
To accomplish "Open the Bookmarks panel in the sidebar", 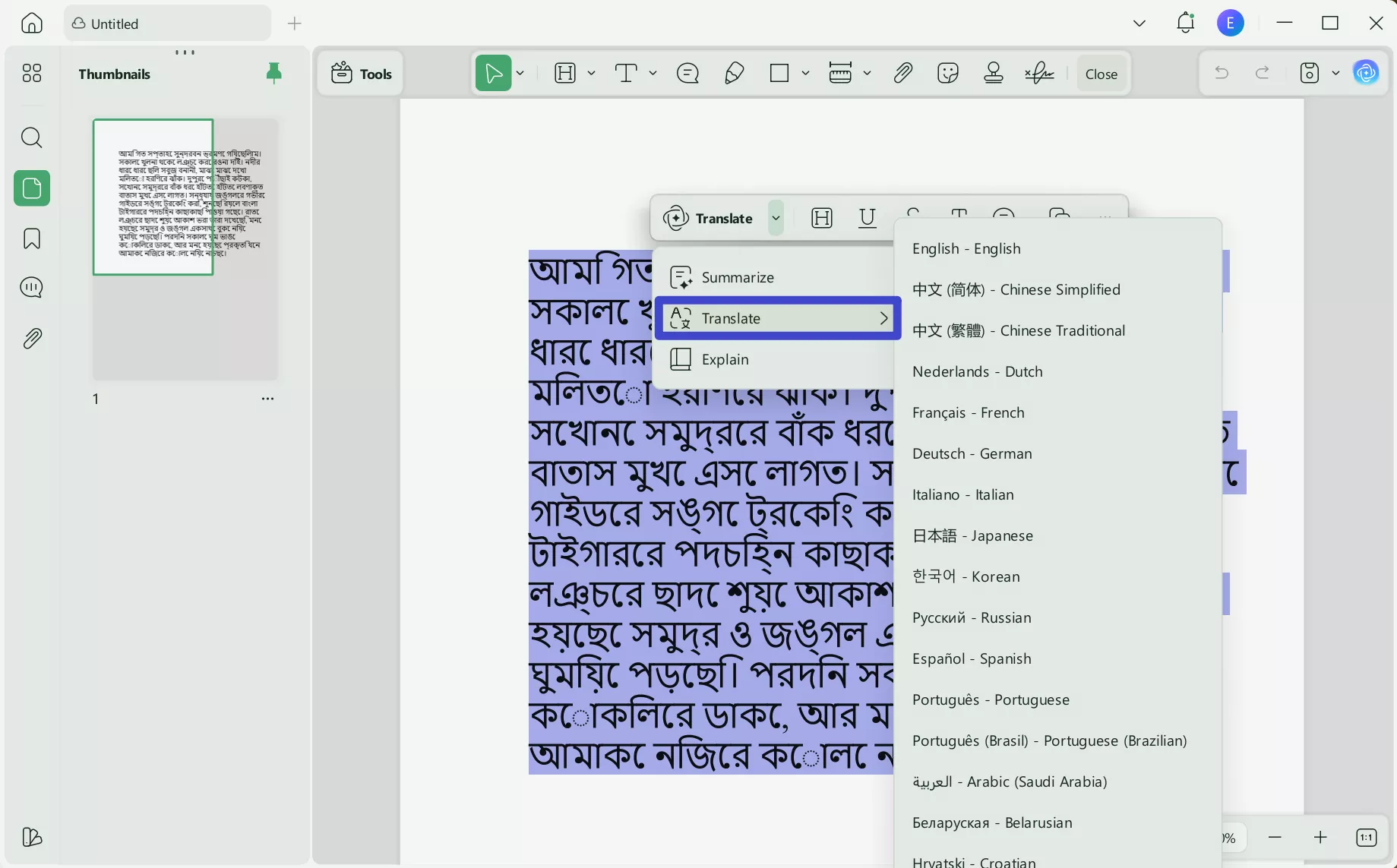I will pos(31,238).
